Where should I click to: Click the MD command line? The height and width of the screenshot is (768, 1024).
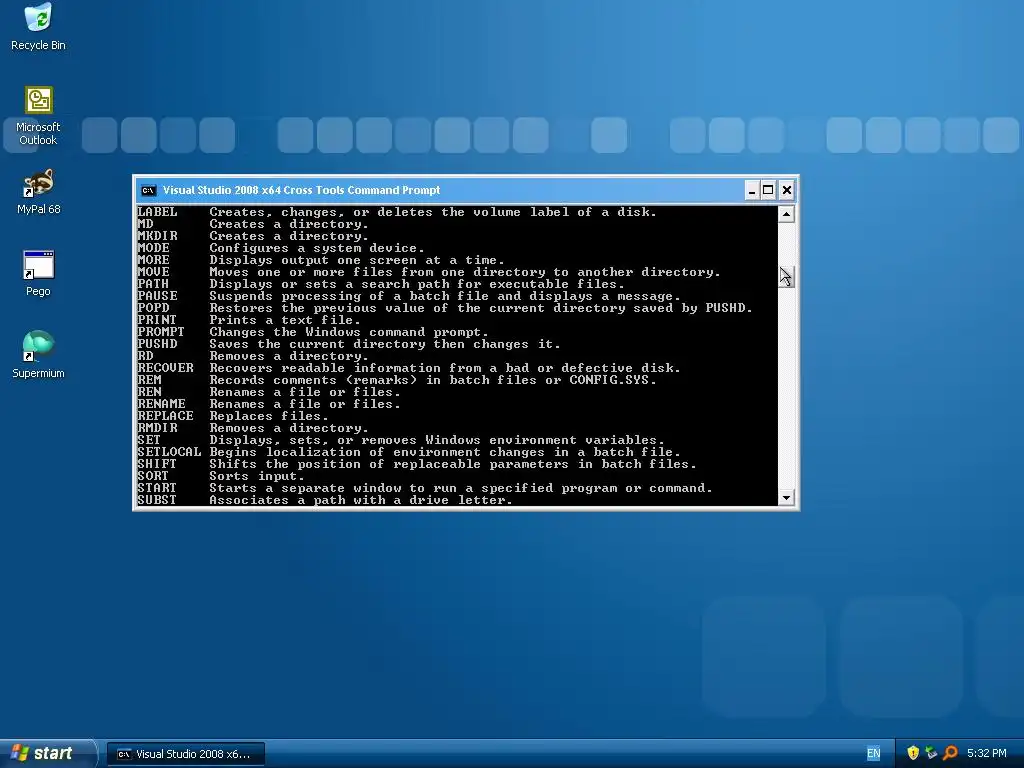pos(253,224)
